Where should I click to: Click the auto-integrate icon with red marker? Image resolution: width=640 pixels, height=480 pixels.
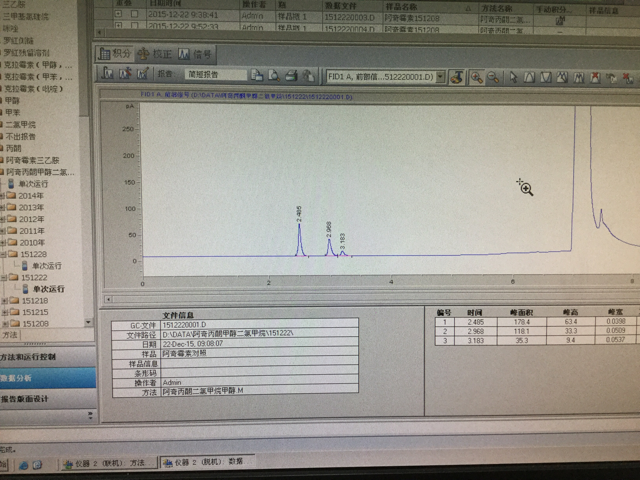pos(125,74)
